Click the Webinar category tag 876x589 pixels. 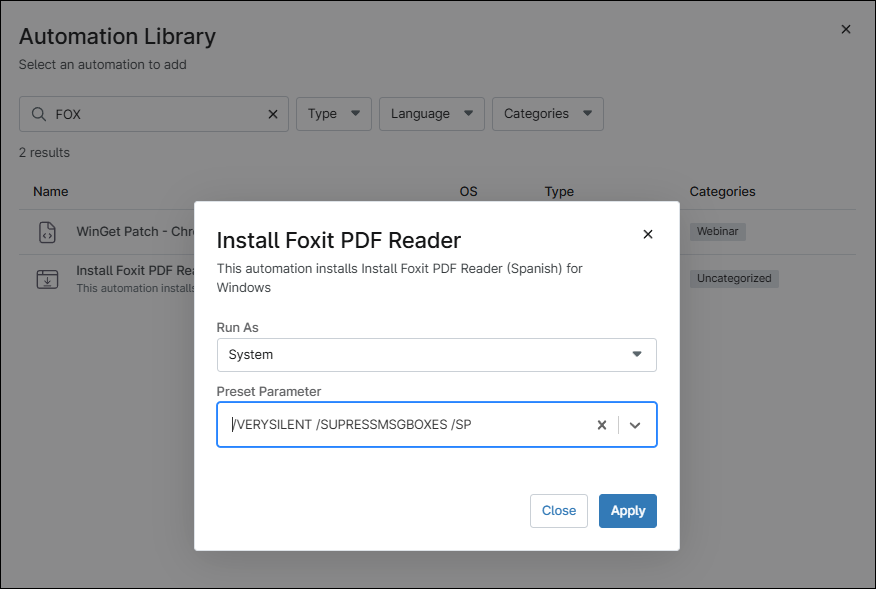click(x=717, y=231)
